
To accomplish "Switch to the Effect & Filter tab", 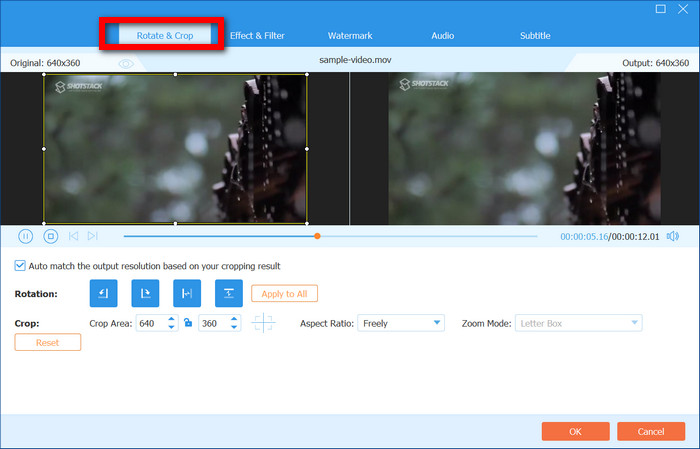I will tap(257, 35).
